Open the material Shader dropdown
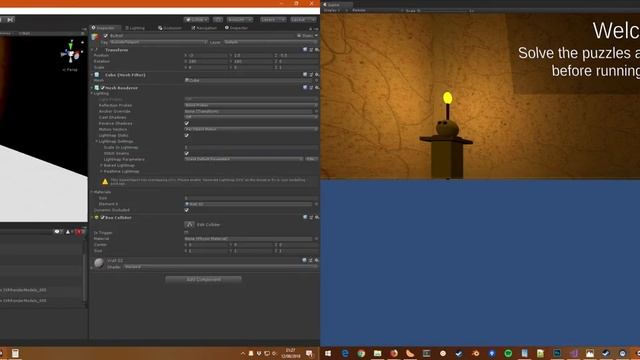640x360 pixels. [220, 267]
